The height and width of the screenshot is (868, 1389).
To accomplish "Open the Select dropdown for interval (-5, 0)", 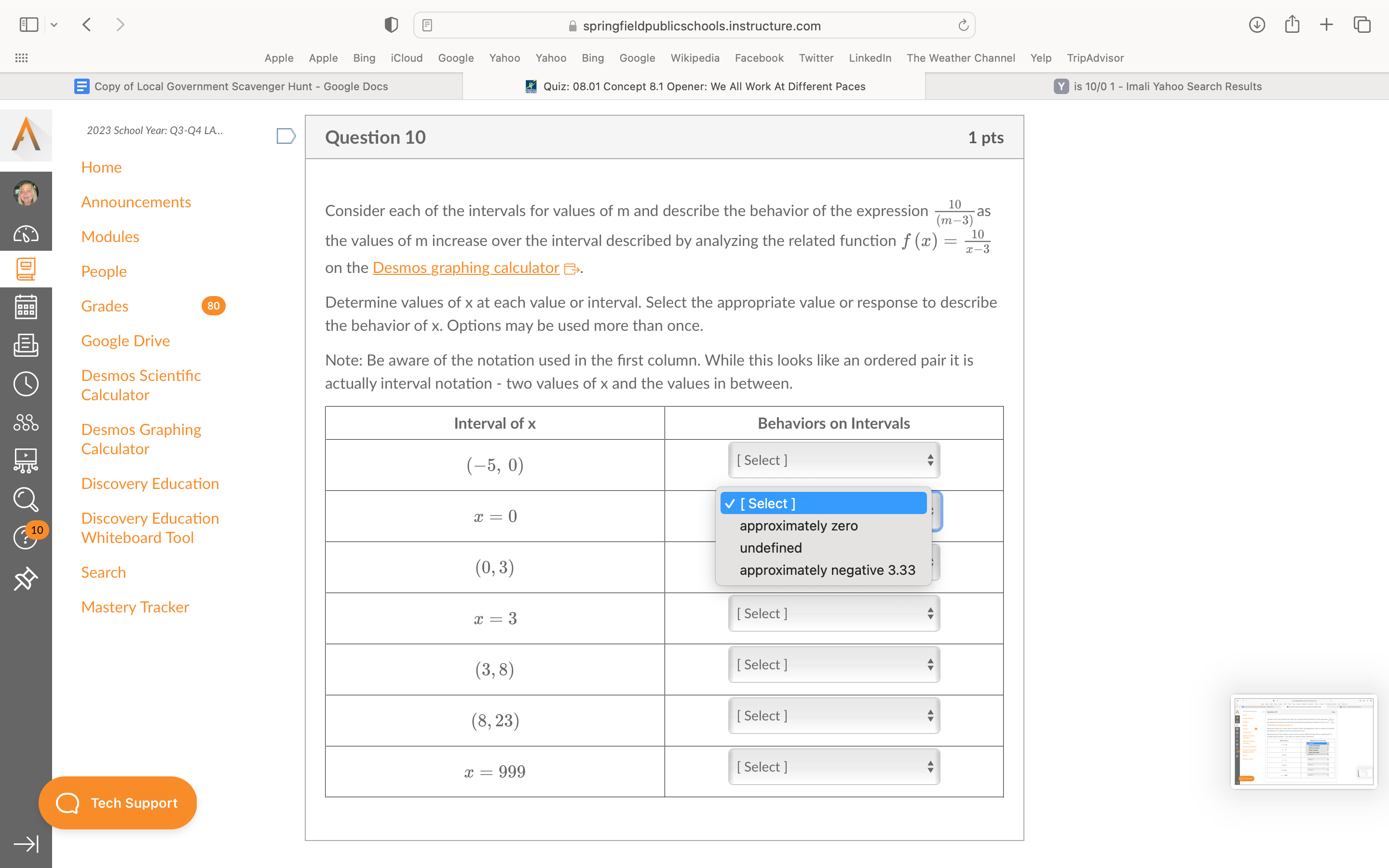I will coord(833,460).
